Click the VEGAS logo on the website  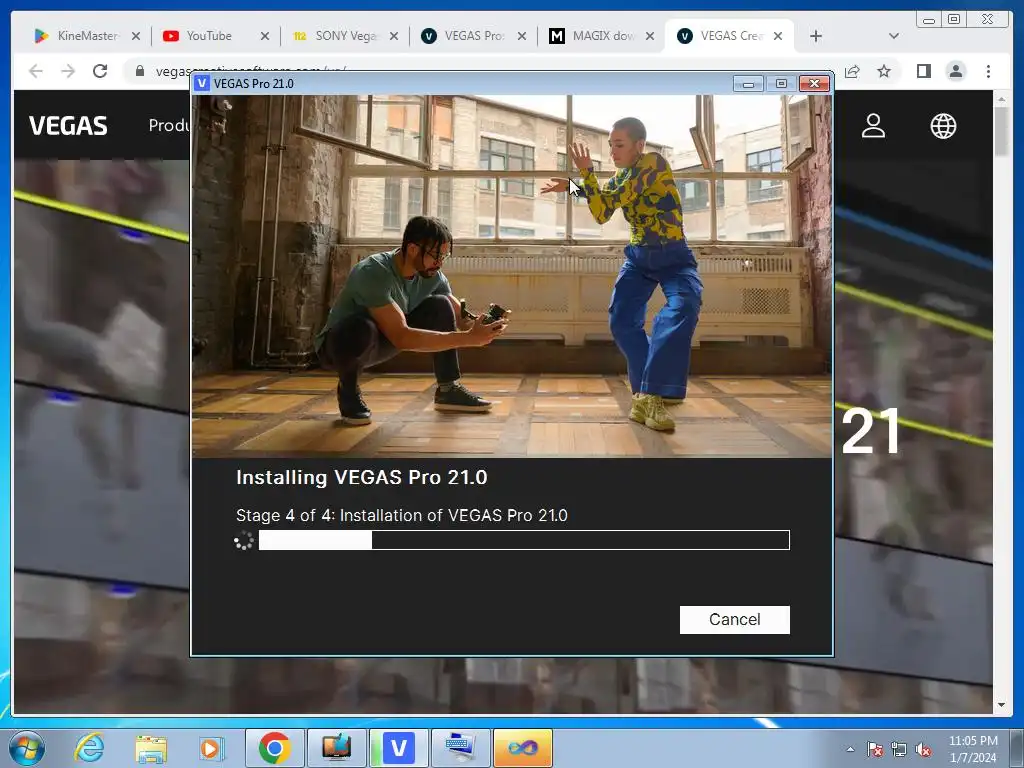[x=68, y=125]
